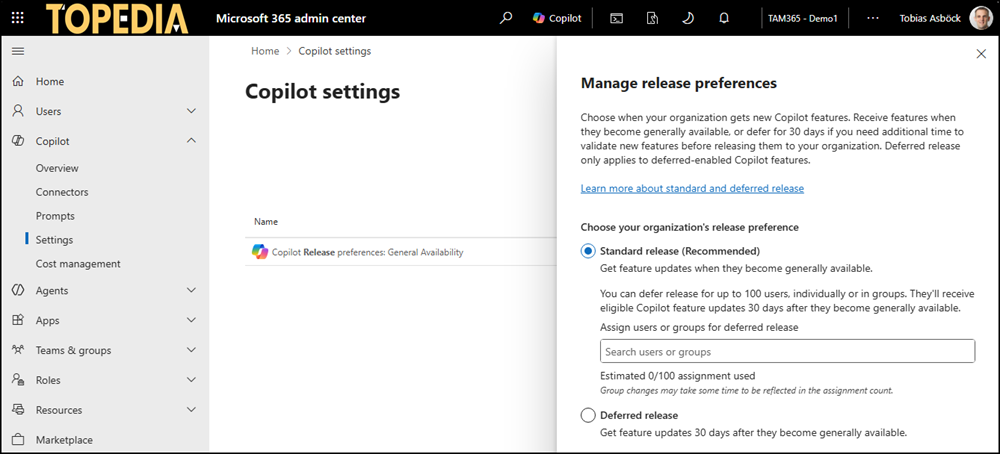This screenshot has height=454, width=1000.
Task: Click the Estimated 0/100 assignment used text
Action: (677, 376)
